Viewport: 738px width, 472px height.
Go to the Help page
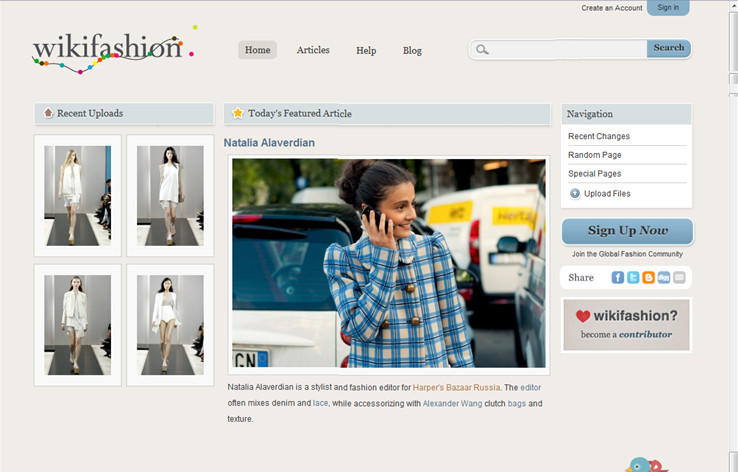pyautogui.click(x=366, y=50)
